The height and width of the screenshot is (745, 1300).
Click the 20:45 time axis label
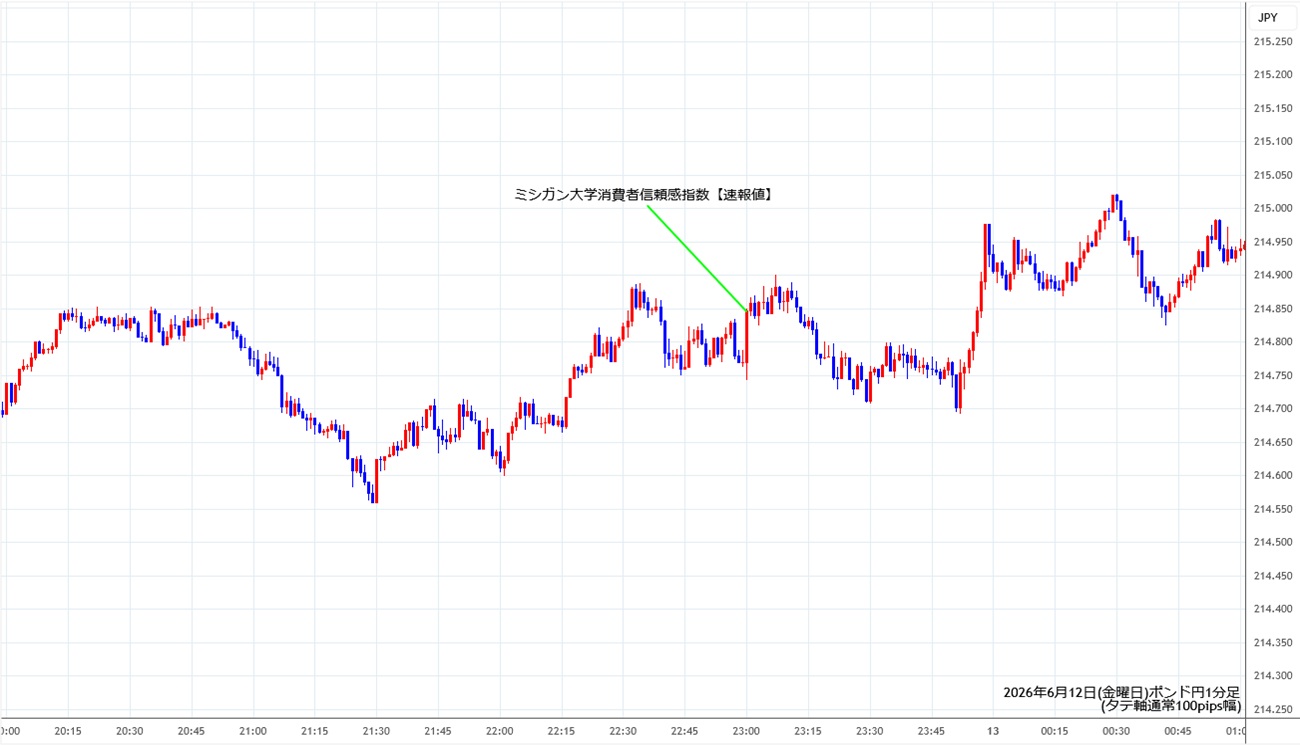[191, 731]
